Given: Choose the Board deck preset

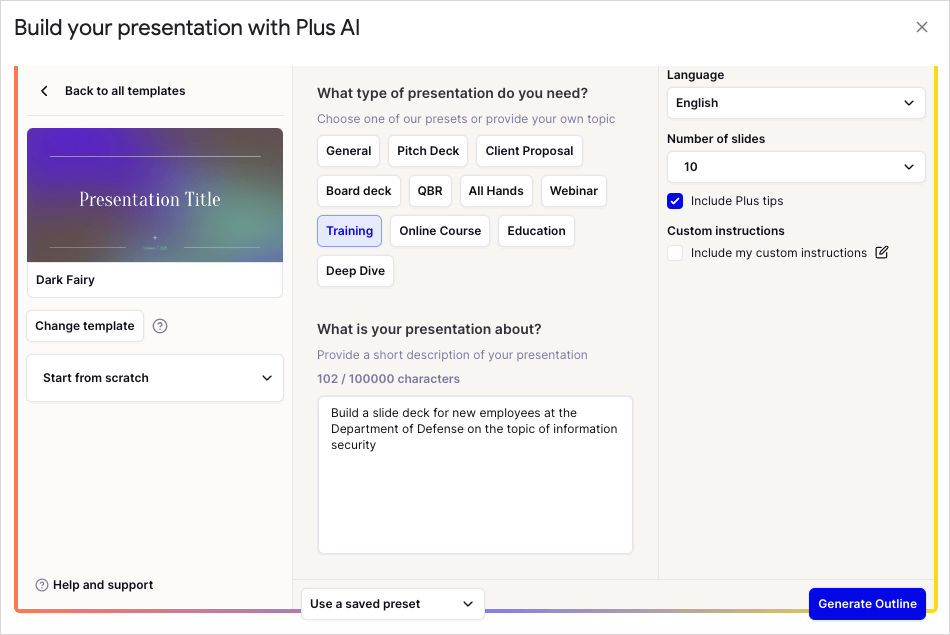Looking at the screenshot, I should 359,191.
